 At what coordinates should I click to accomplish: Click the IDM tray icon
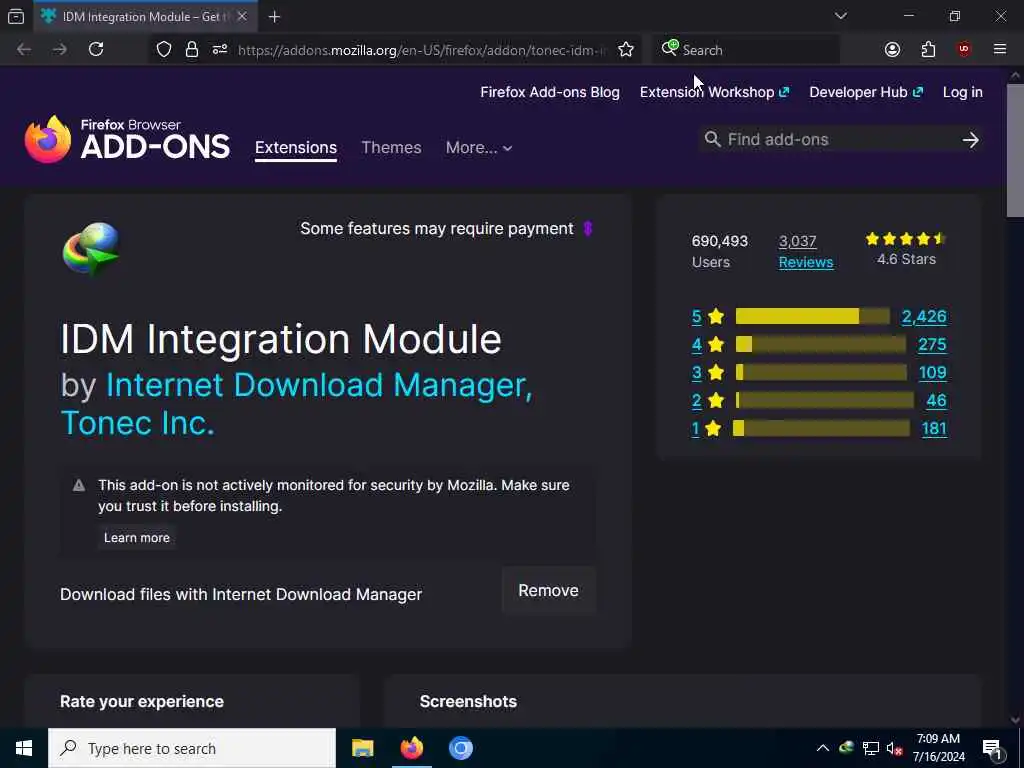point(846,748)
